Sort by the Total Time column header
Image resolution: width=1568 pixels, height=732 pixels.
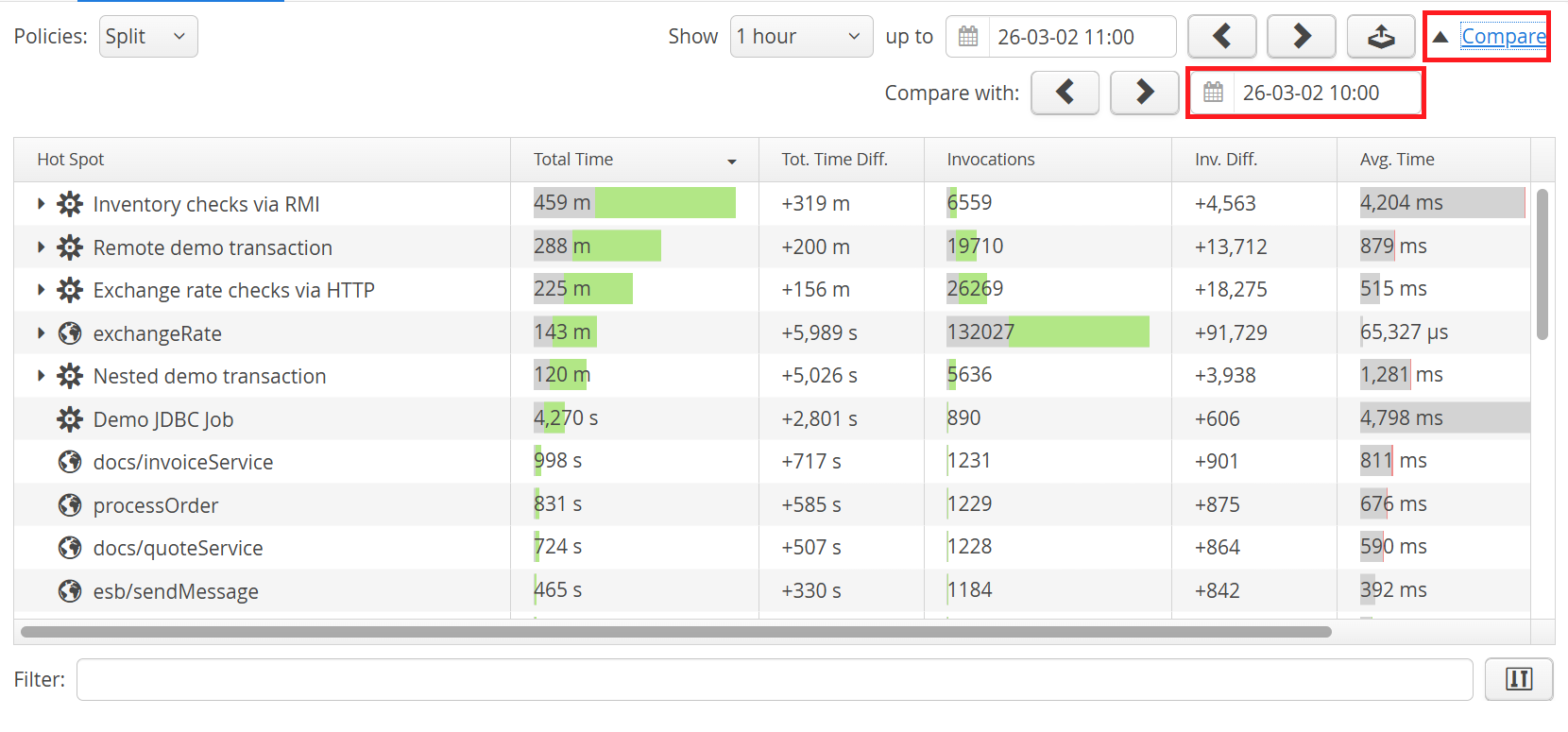(573, 160)
